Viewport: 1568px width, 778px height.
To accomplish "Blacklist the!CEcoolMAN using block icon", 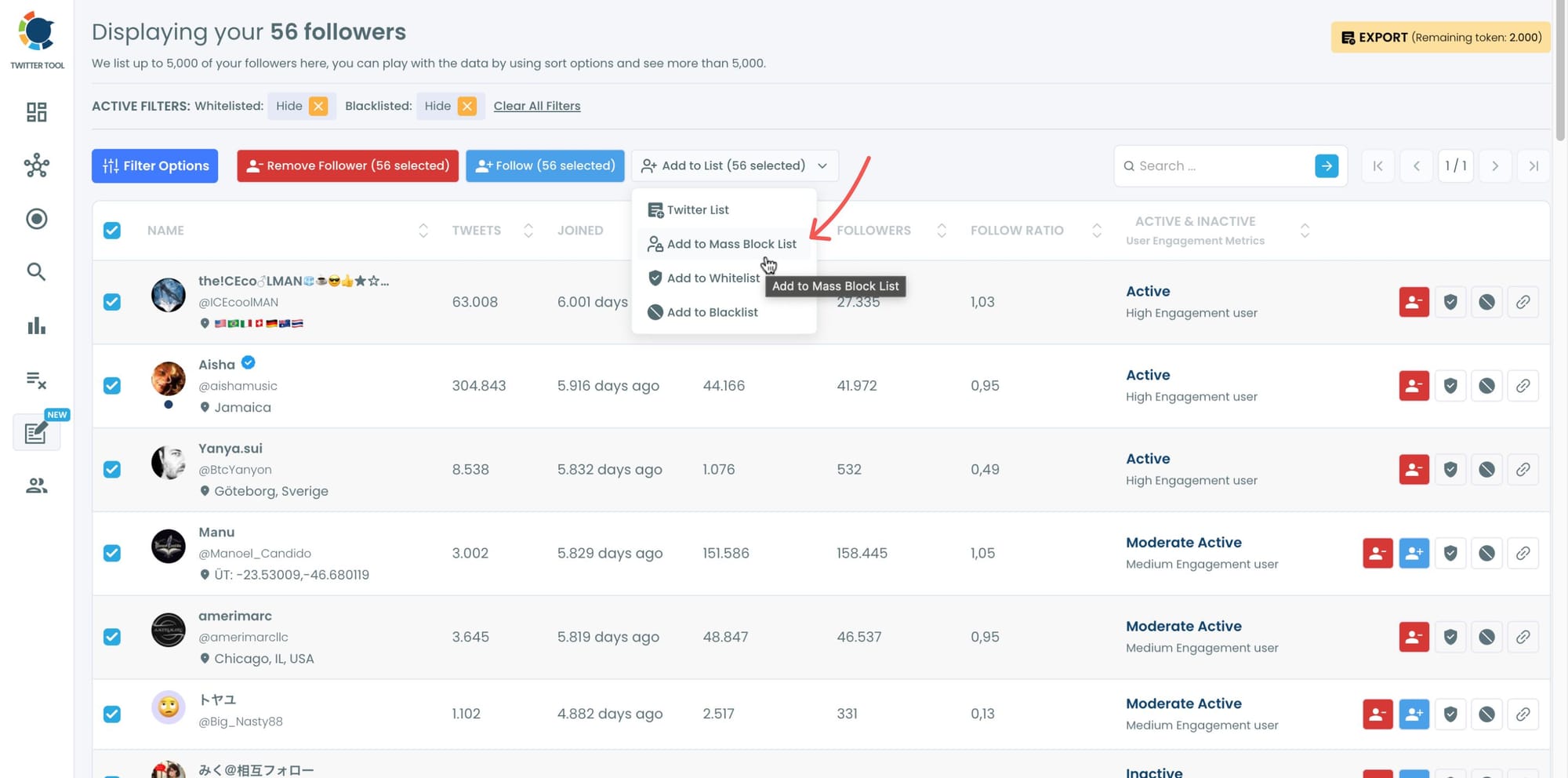I will (1486, 302).
